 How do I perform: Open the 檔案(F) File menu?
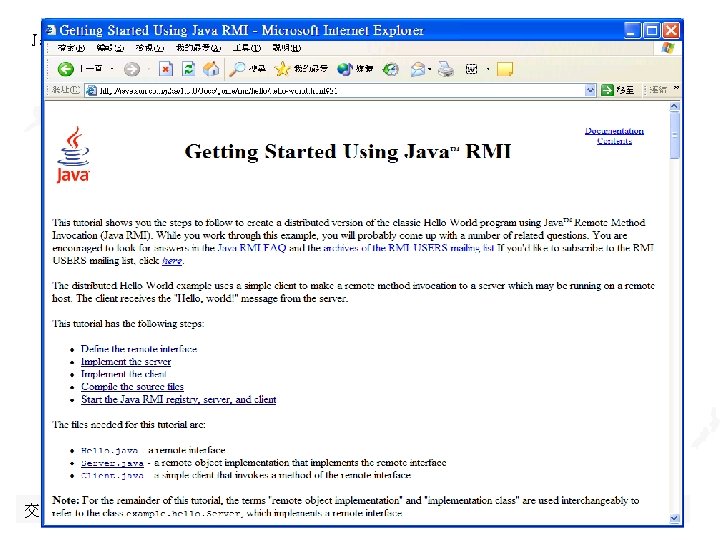71,48
